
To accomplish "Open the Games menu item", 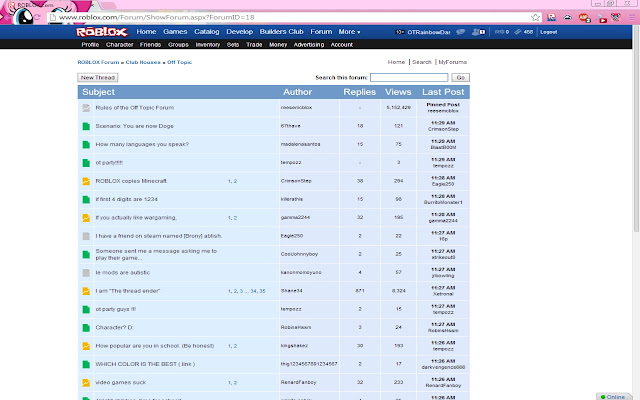I will [175, 31].
